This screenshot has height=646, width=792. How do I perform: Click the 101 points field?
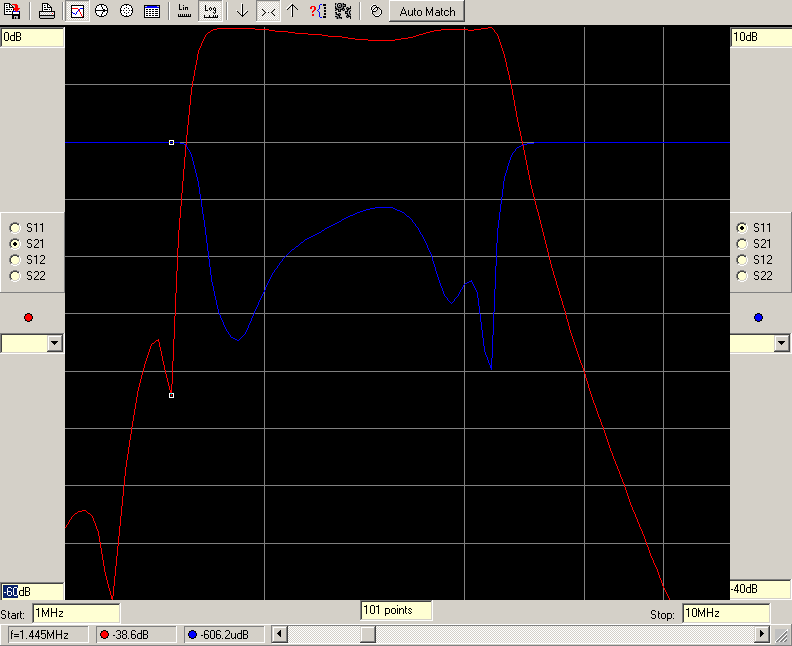pyautogui.click(x=396, y=610)
